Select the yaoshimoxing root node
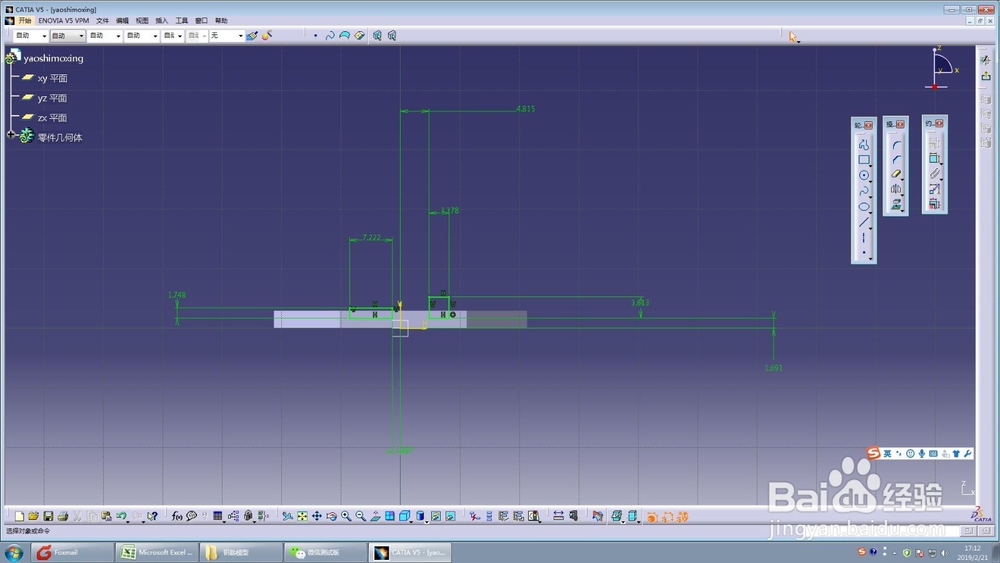Screen dimensions: 1000x563 click(53, 58)
